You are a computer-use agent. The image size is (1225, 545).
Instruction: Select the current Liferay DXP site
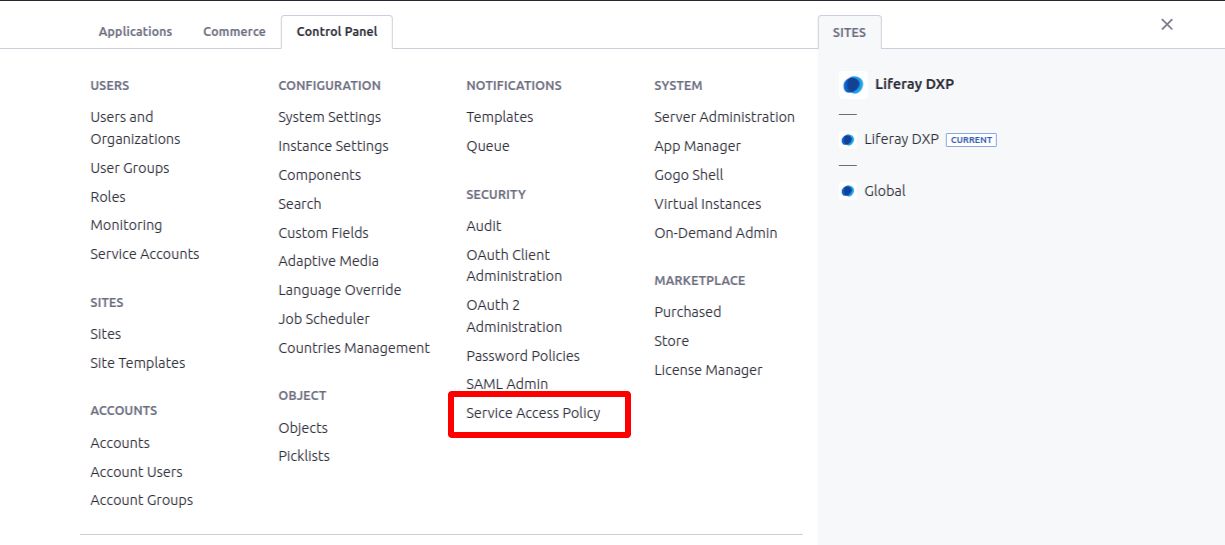[901, 140]
